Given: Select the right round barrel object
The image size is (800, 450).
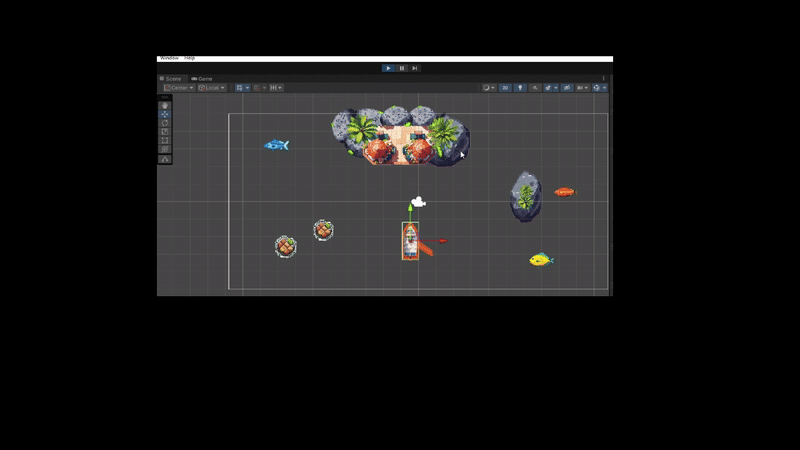Looking at the screenshot, I should (323, 230).
